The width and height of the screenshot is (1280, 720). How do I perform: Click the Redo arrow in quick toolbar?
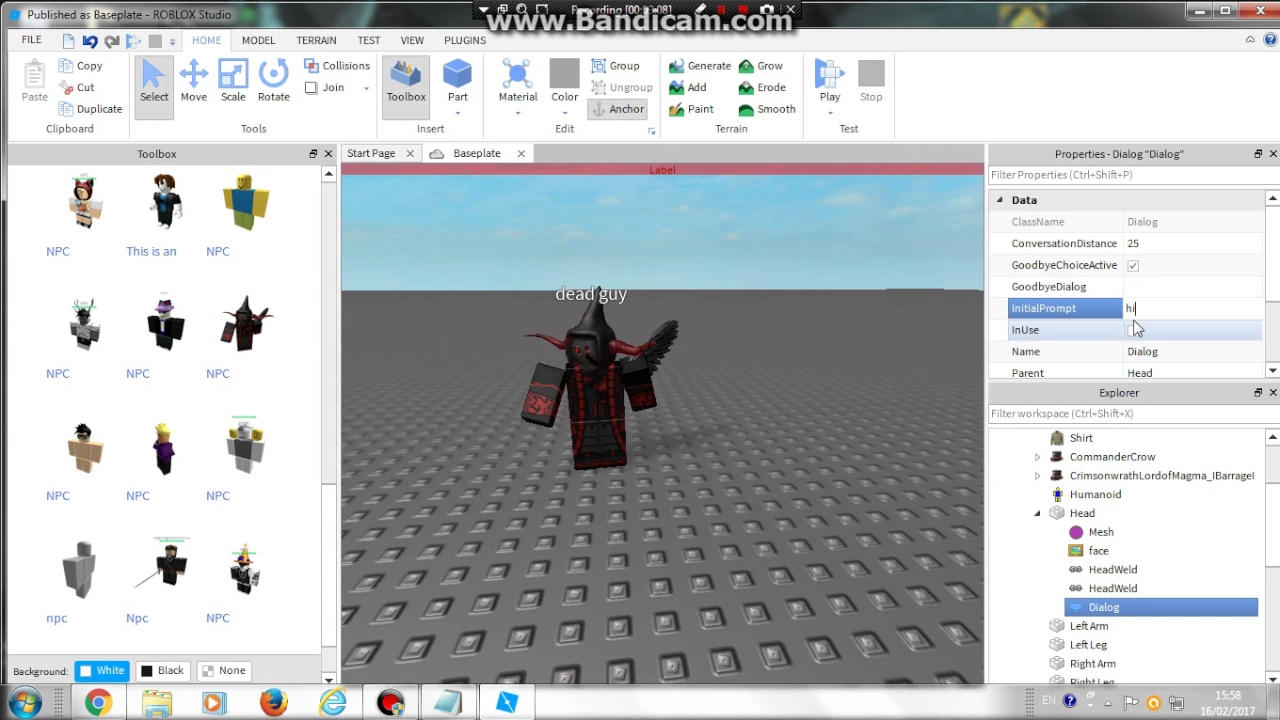coord(112,41)
